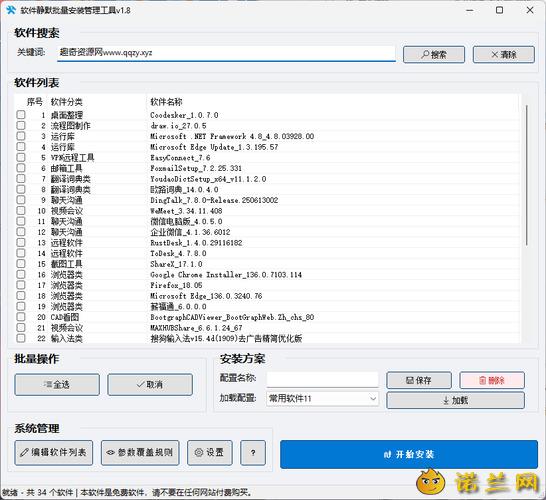This screenshot has width=546, height=500.
Task: Select the ShareX_17.1.0 checkbox
Action: (21, 264)
